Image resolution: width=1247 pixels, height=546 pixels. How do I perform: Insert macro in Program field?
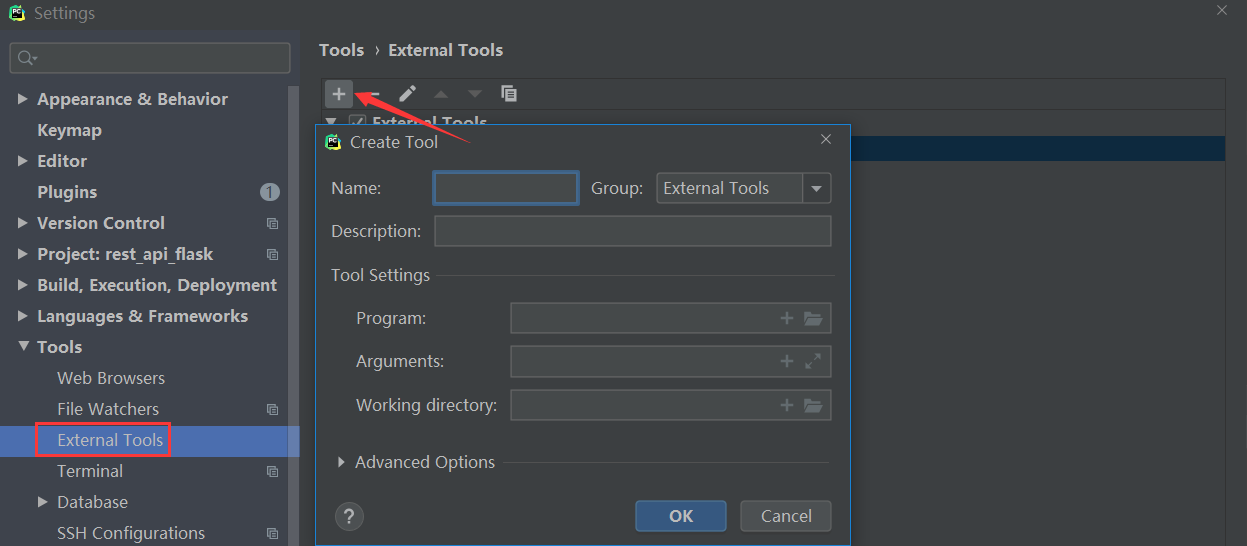point(787,318)
